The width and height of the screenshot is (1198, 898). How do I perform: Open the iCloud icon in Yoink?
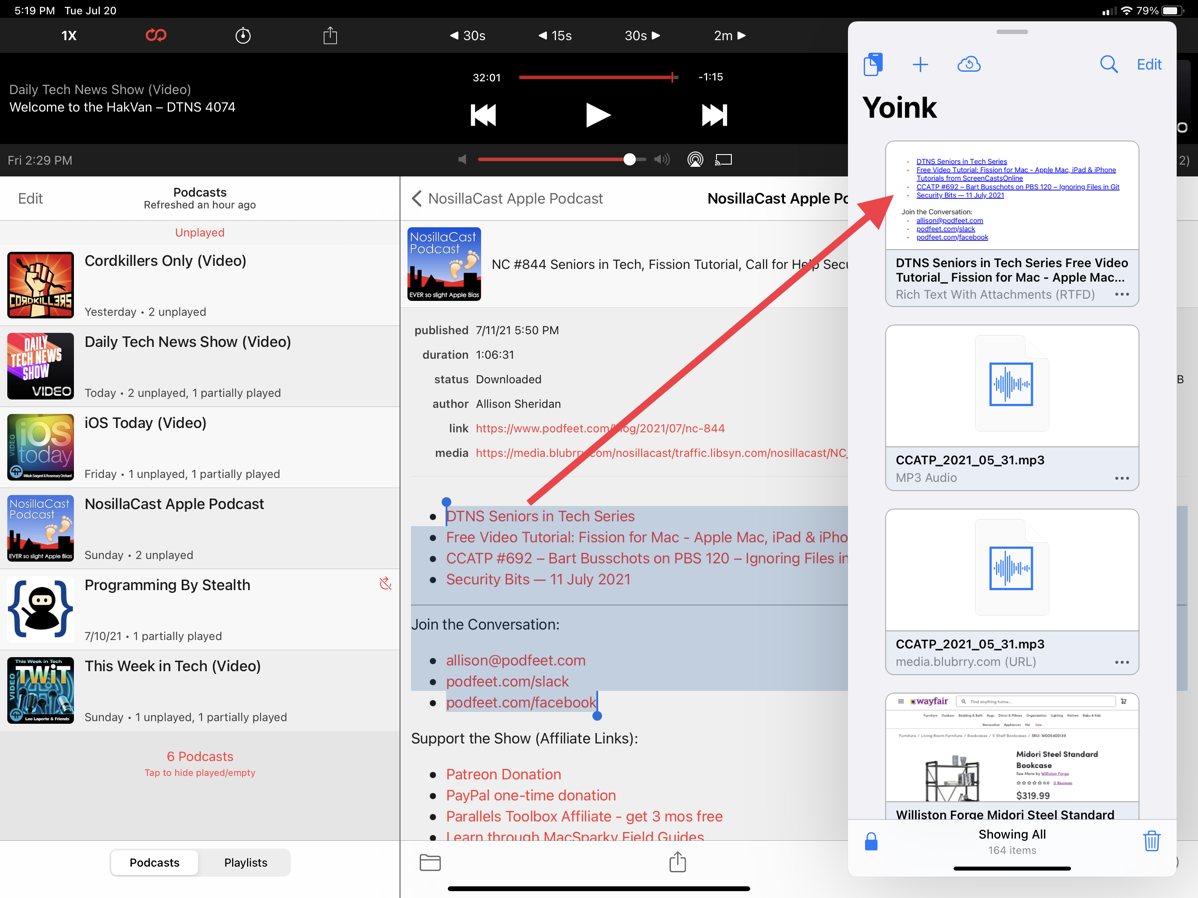click(x=968, y=65)
